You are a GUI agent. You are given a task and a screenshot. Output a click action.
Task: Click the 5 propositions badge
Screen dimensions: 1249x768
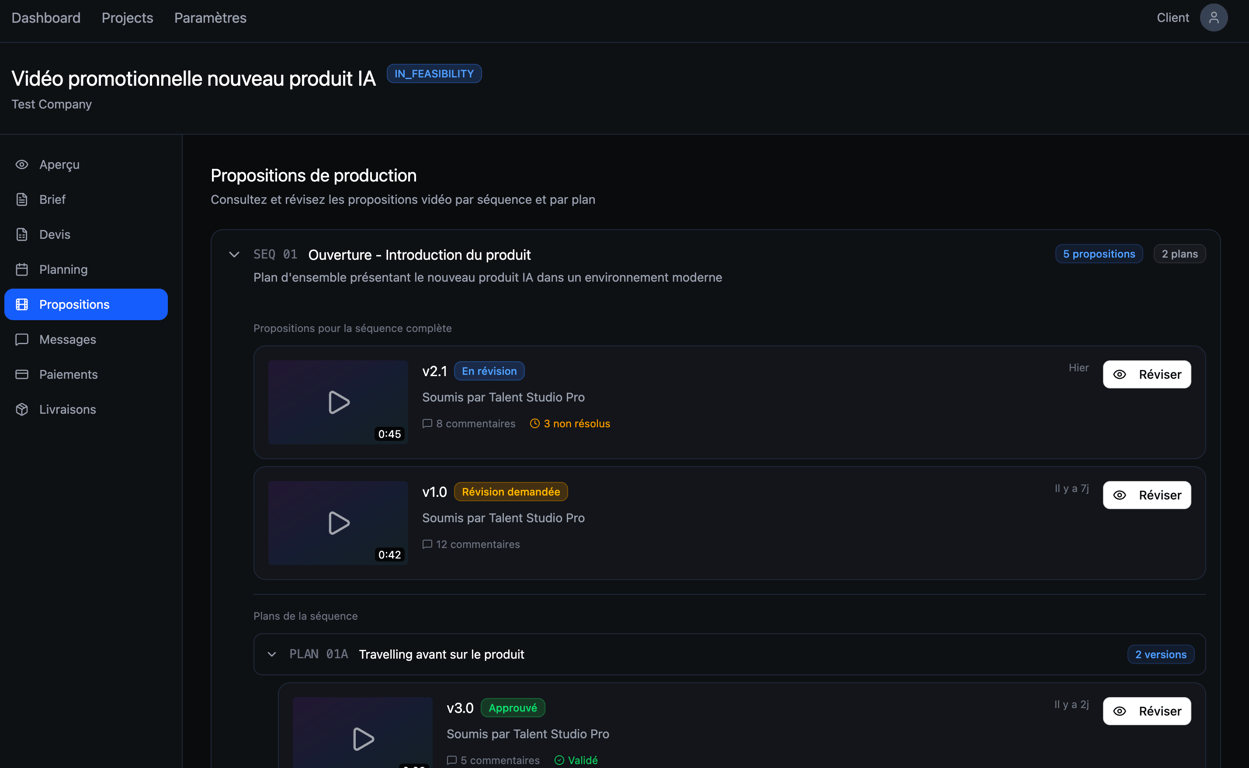[x=1099, y=254]
